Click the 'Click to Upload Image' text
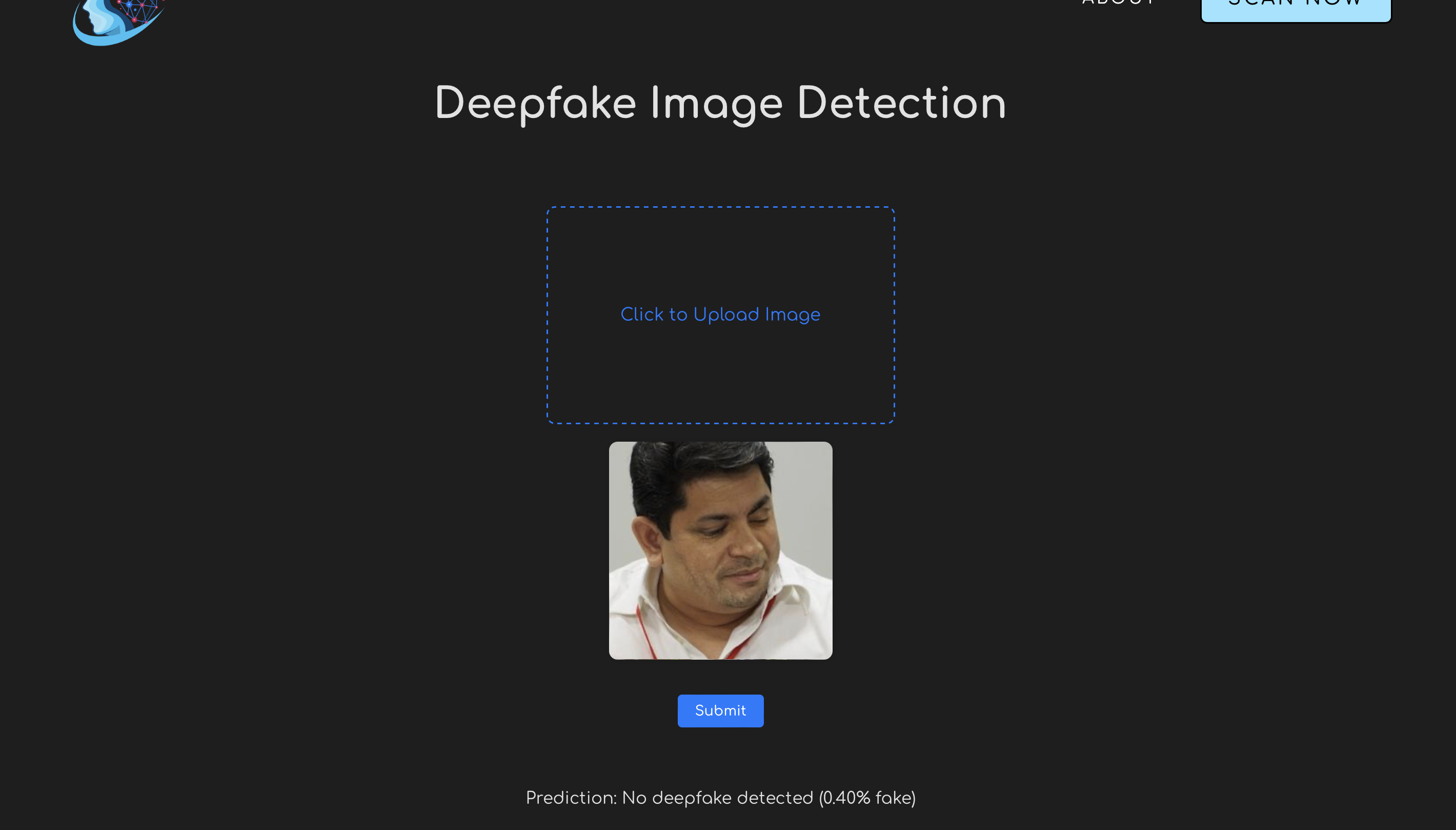Image resolution: width=1456 pixels, height=830 pixels. (x=720, y=314)
